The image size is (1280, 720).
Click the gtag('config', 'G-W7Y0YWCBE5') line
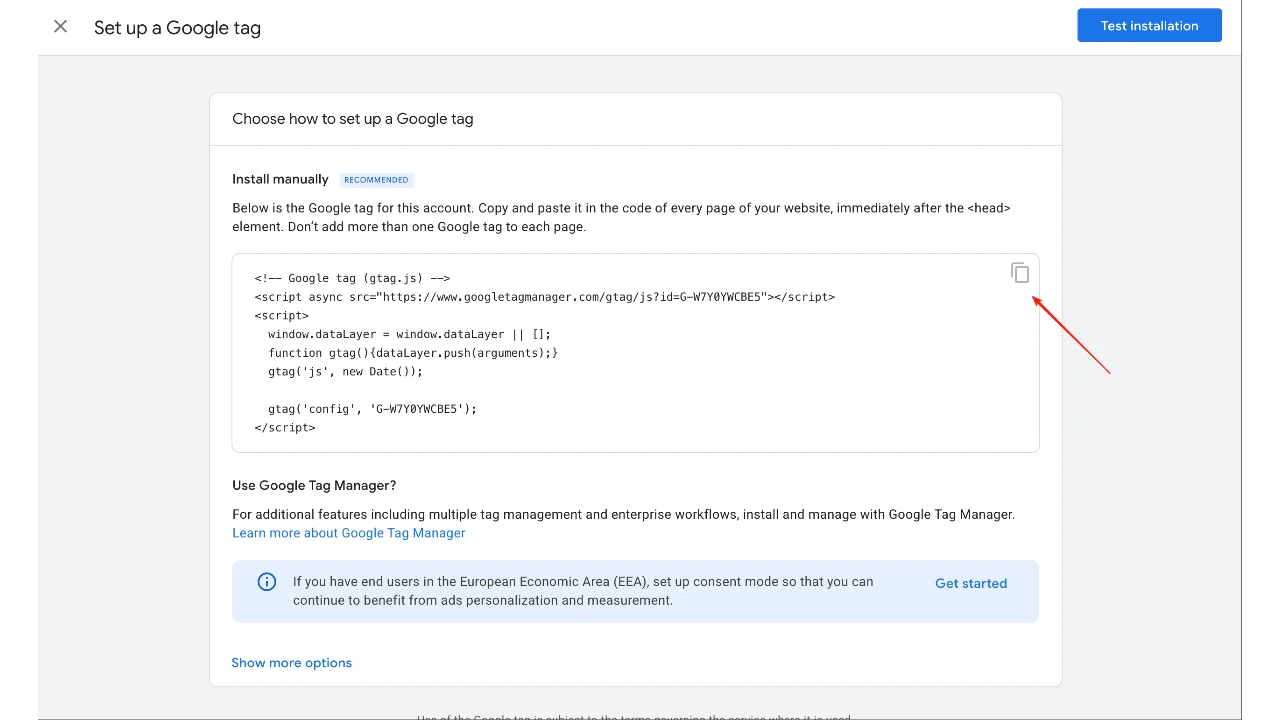[x=372, y=409]
